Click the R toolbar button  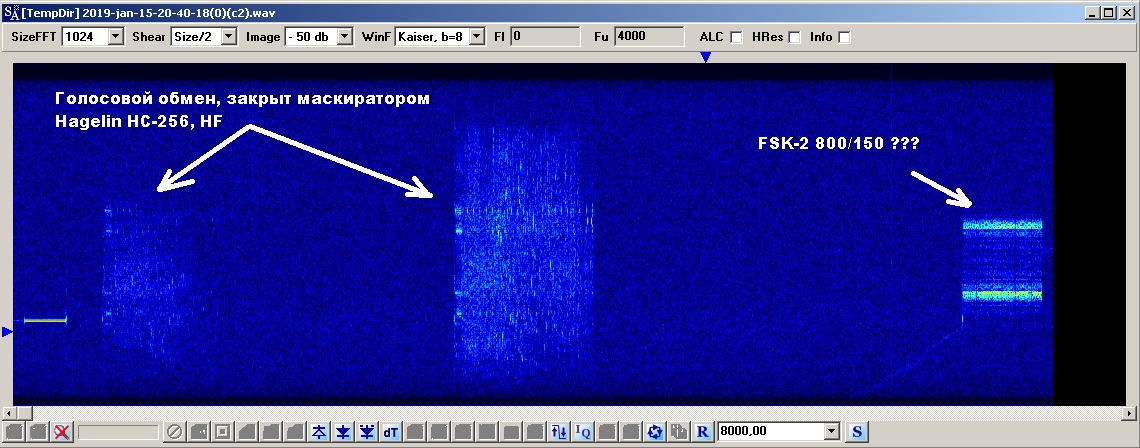click(702, 432)
